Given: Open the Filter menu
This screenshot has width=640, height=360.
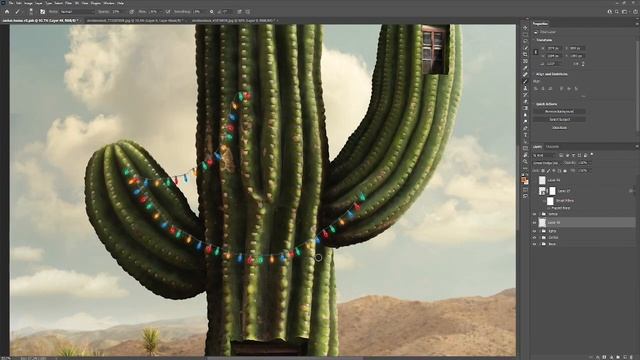Looking at the screenshot, I should [x=69, y=3].
